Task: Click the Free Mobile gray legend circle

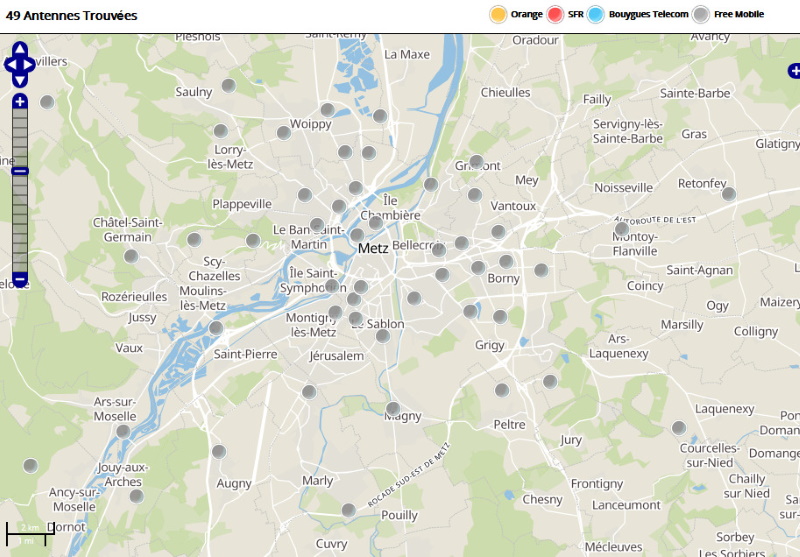Action: click(x=701, y=14)
